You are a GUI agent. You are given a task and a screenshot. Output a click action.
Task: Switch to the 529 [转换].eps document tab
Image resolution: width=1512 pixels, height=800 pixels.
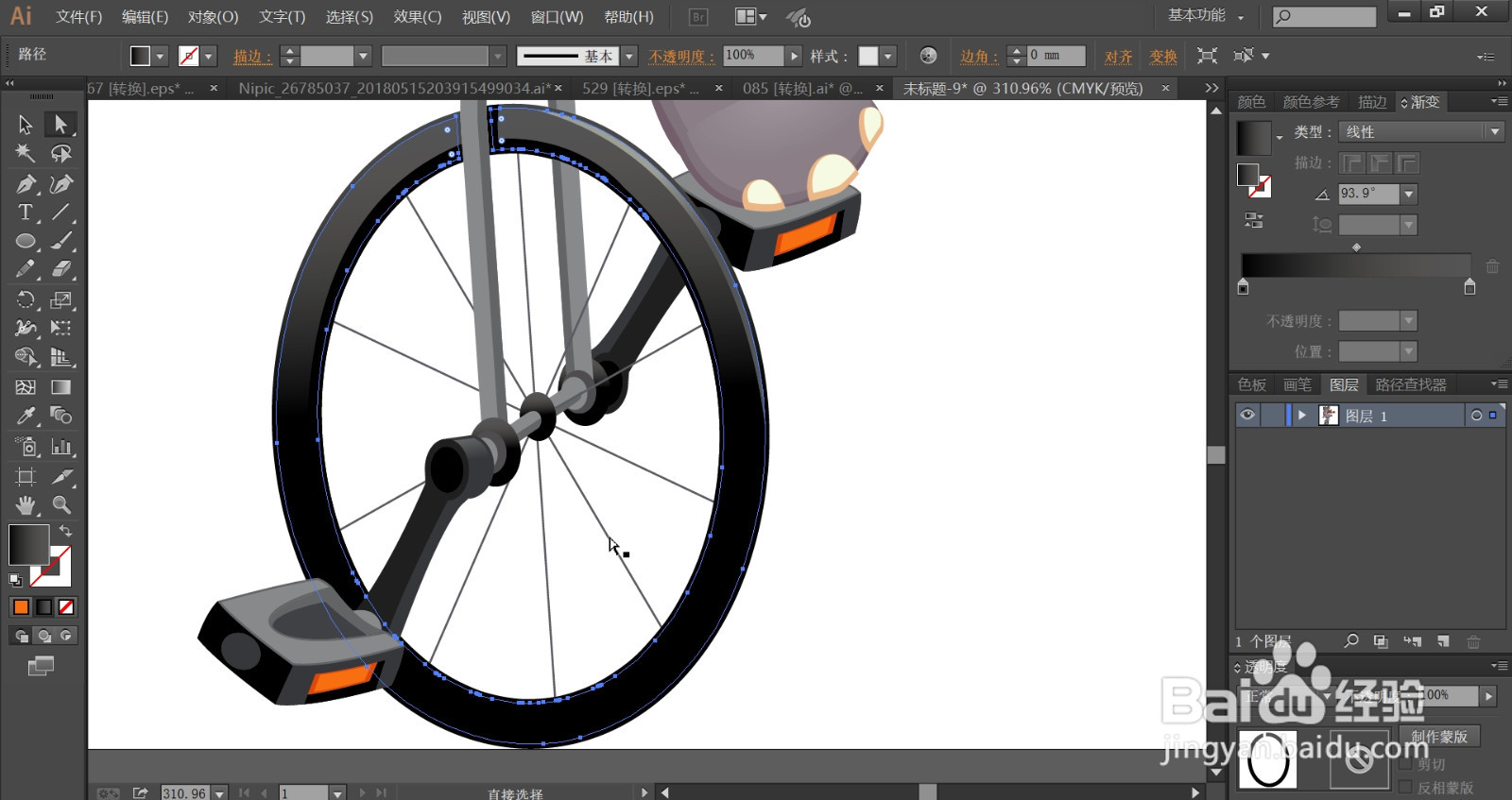pos(640,88)
